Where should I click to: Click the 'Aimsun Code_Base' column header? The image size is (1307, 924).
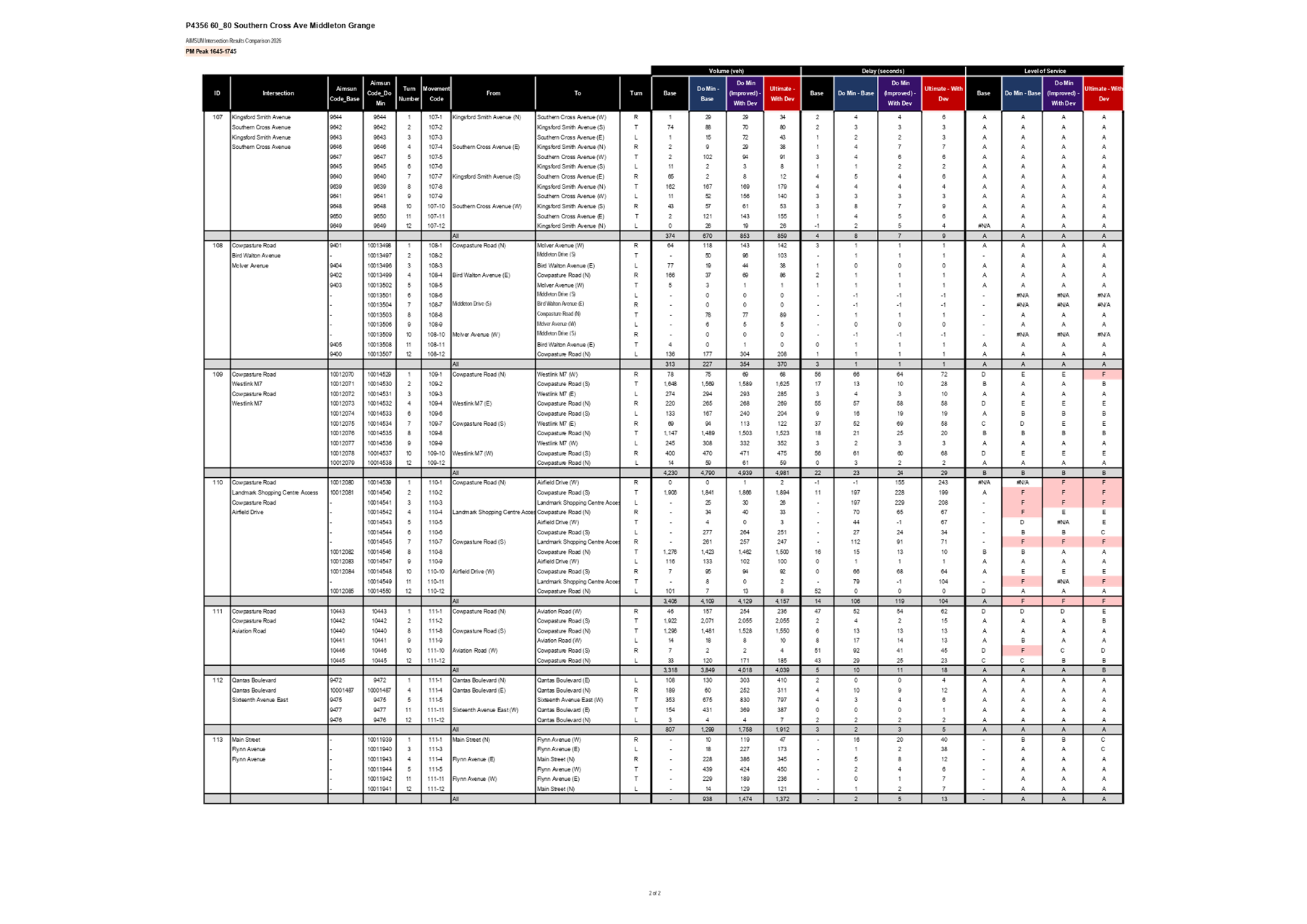coord(345,93)
